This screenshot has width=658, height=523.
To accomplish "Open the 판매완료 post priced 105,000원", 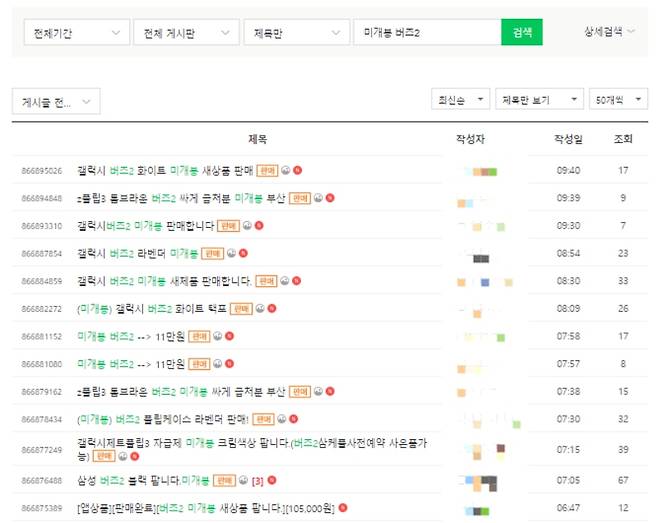I will click(206, 508).
